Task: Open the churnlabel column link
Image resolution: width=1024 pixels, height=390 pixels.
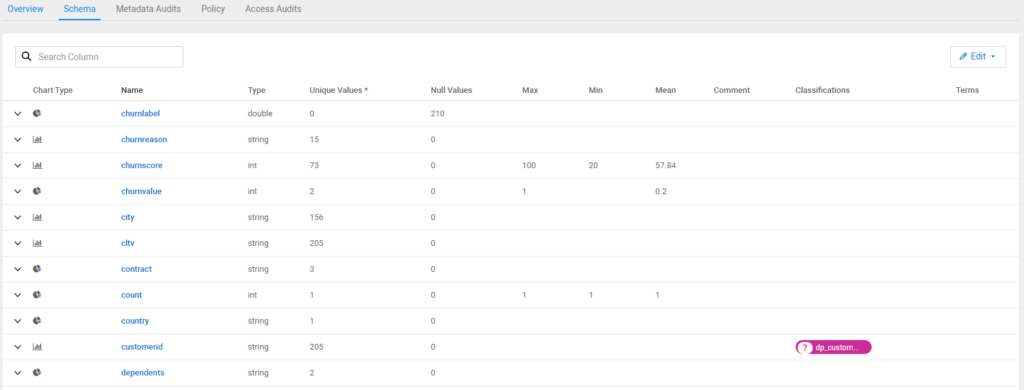Action: click(140, 113)
